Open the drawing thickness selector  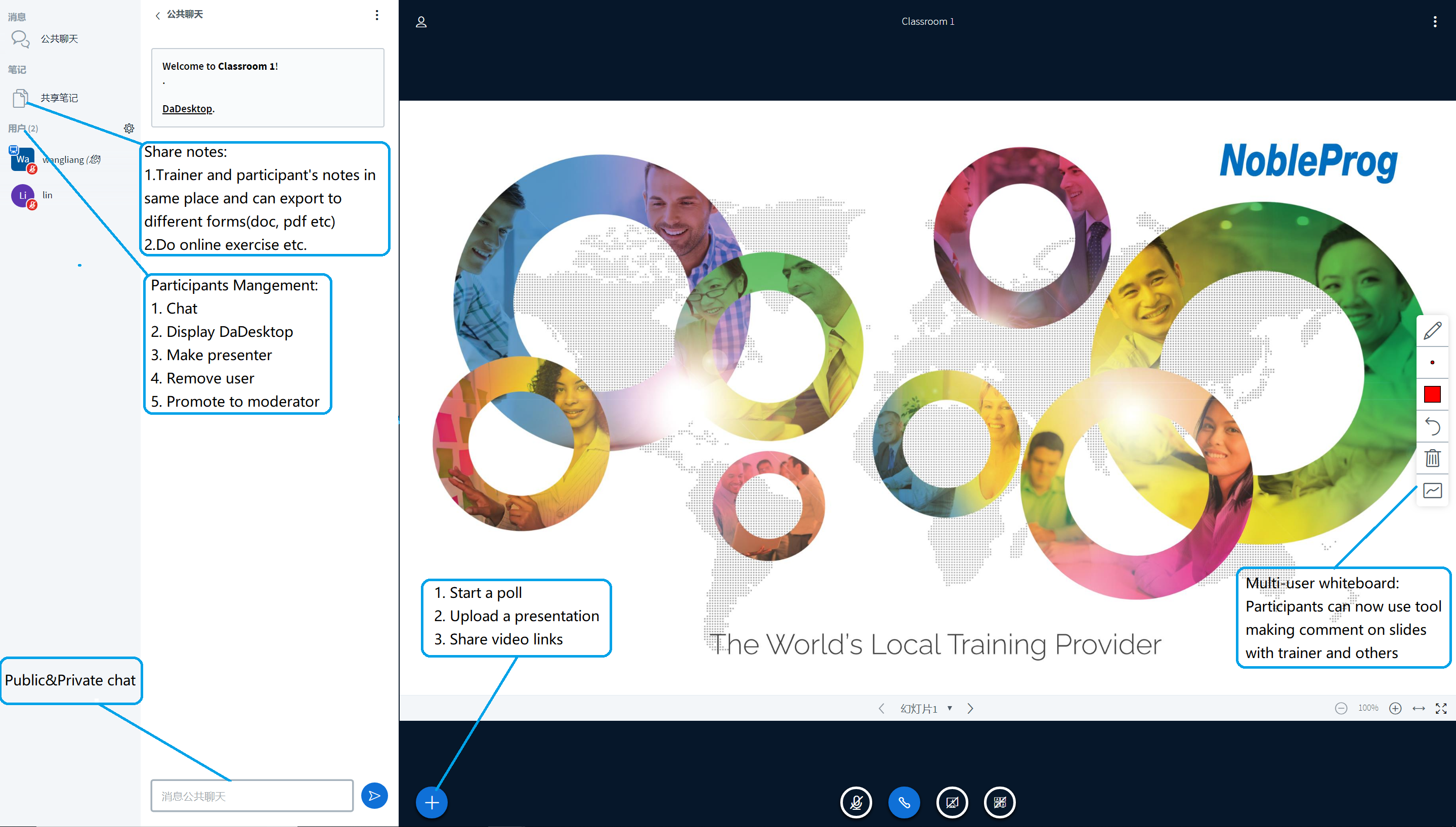coord(1432,362)
